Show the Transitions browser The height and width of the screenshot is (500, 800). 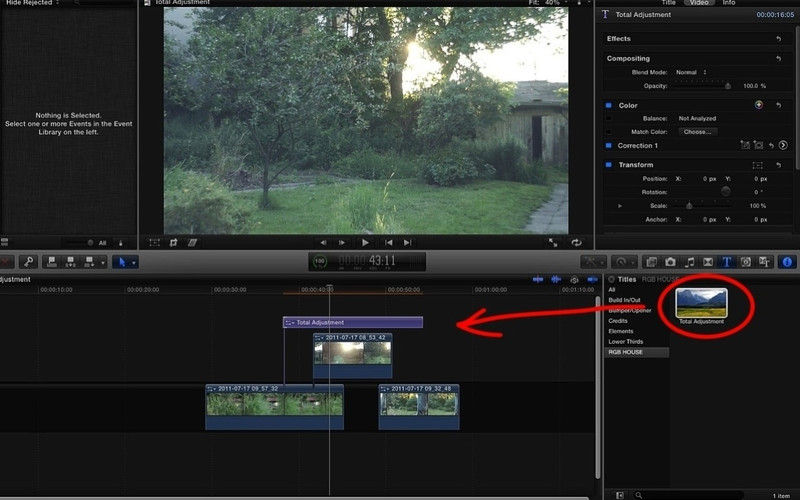pos(708,262)
